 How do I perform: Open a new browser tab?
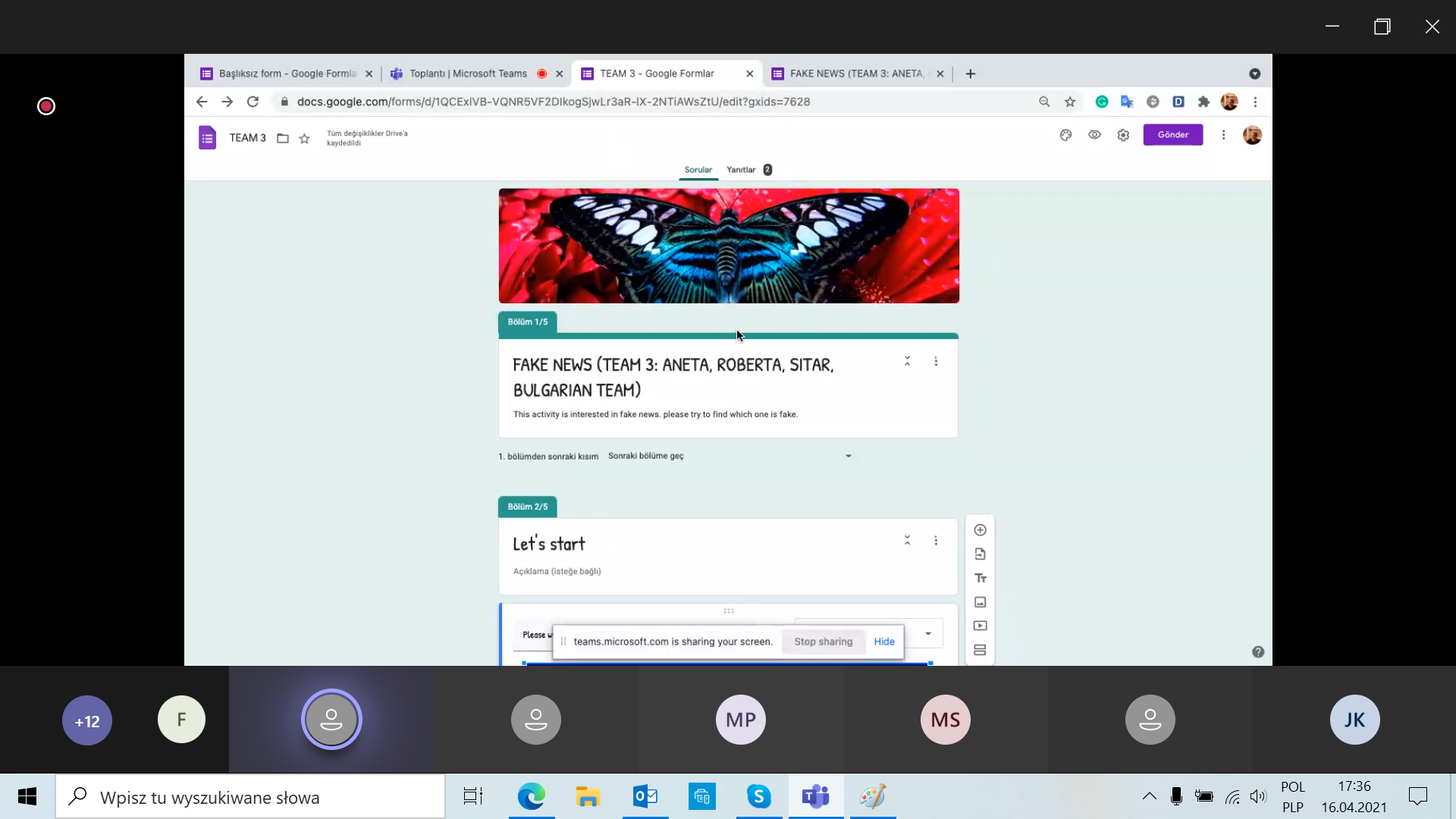[x=971, y=74]
